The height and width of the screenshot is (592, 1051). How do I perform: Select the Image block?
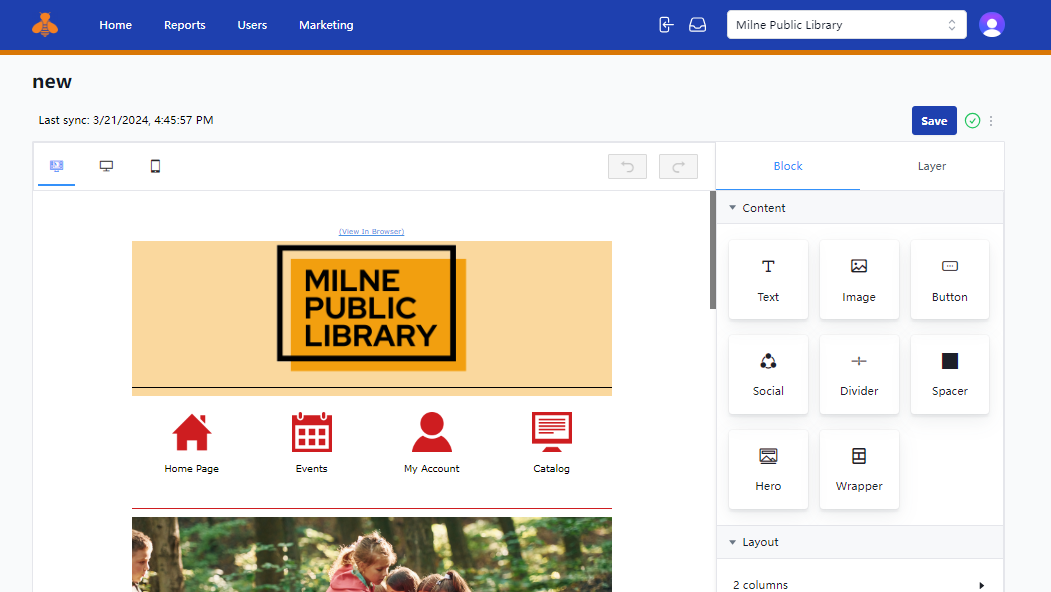859,280
